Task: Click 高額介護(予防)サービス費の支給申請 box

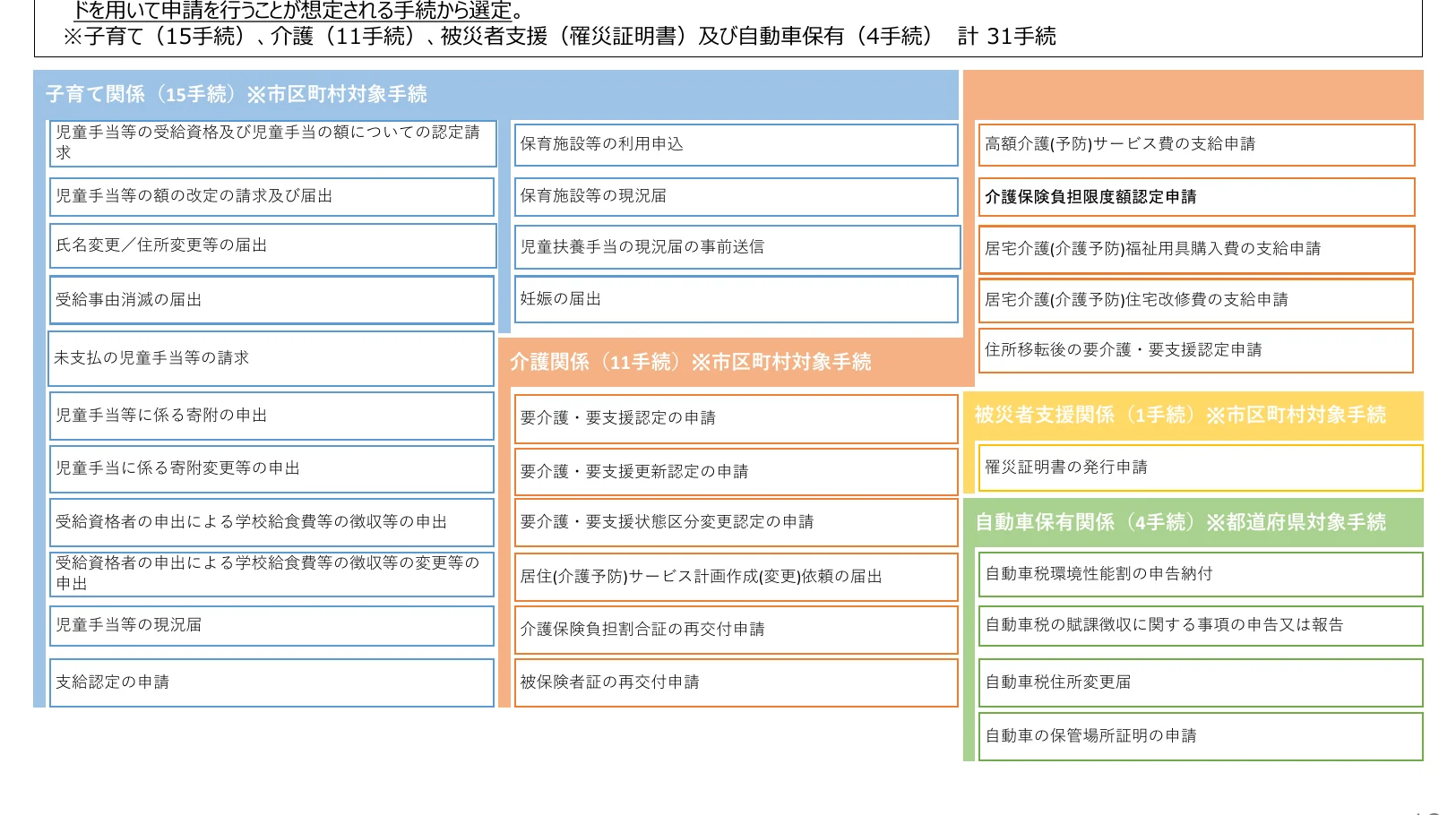Action: (1195, 144)
